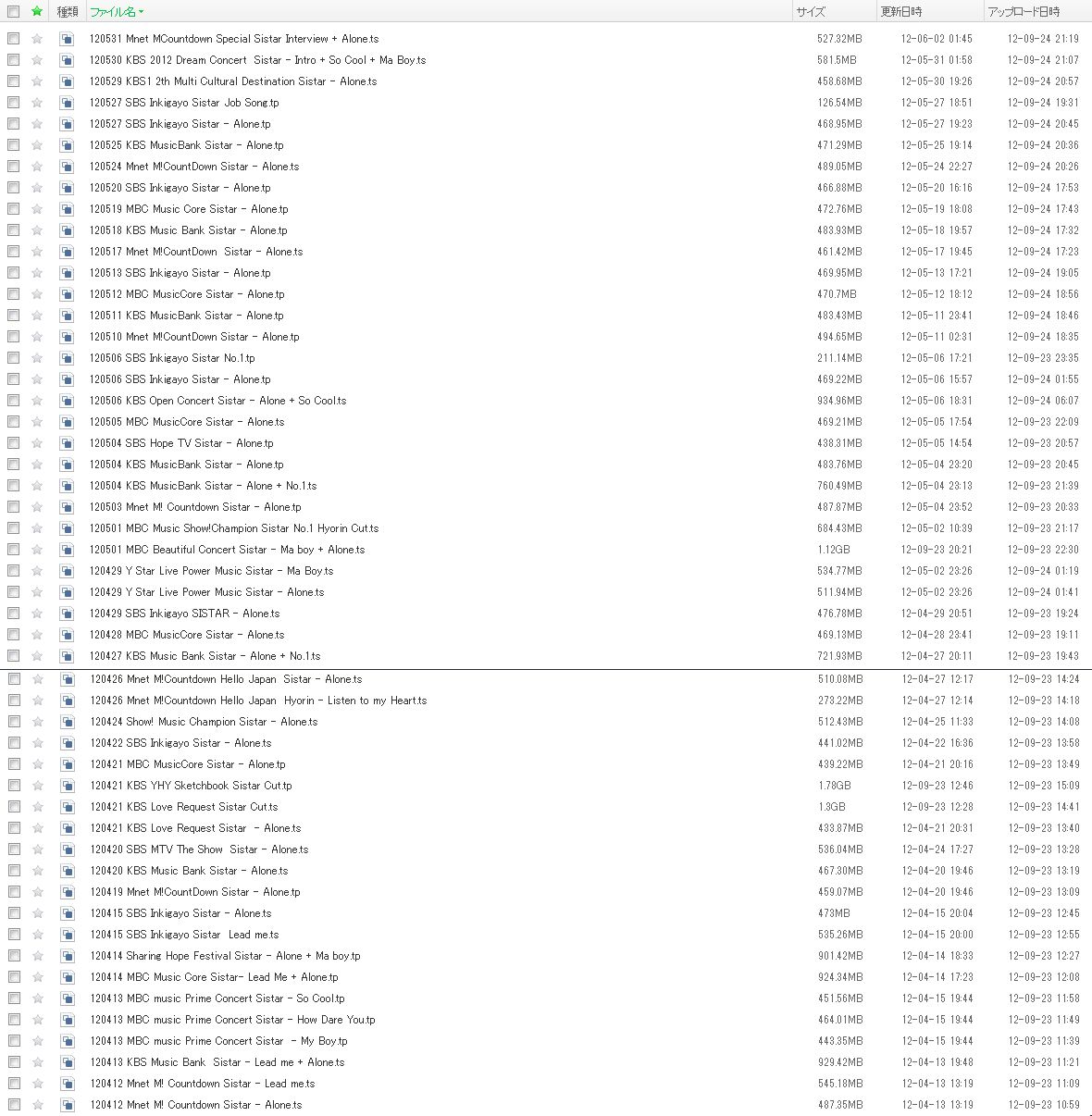1092x1116 pixels.
Task: Click file type icon for 120415 SBS Inkigayo Lead me
Action: (67, 935)
